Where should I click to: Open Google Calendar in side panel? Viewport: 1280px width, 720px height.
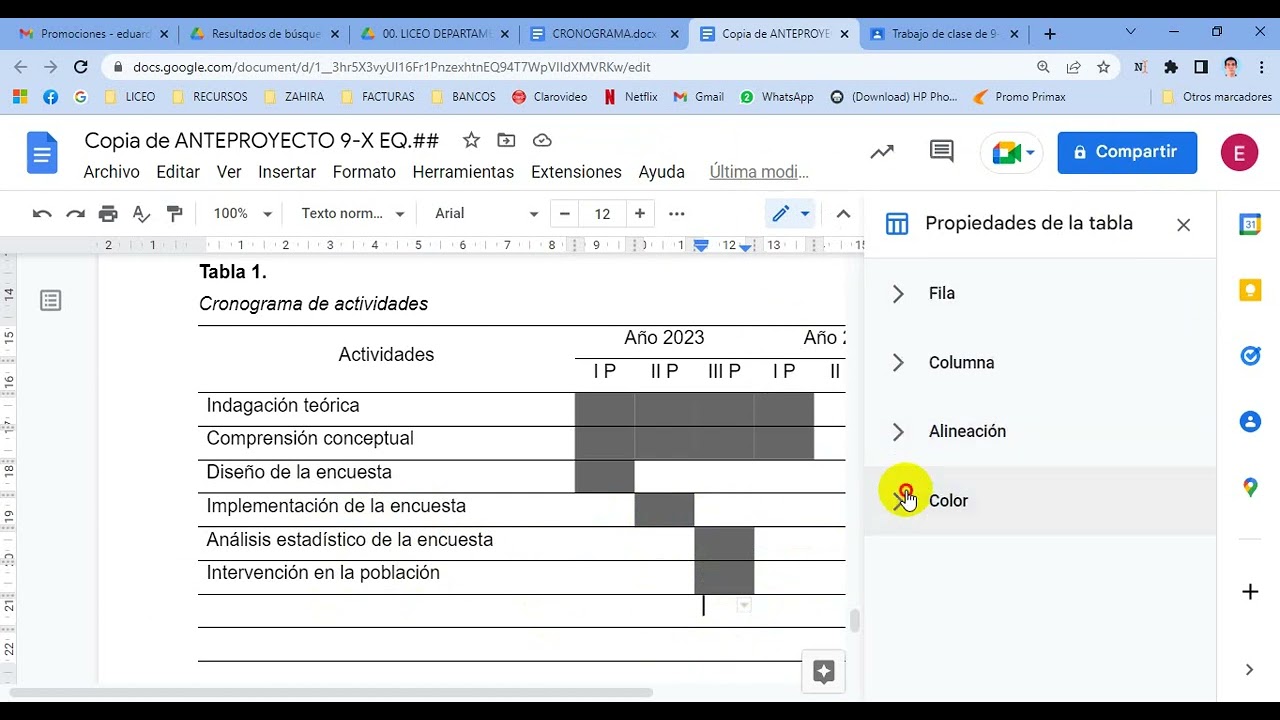point(1250,224)
